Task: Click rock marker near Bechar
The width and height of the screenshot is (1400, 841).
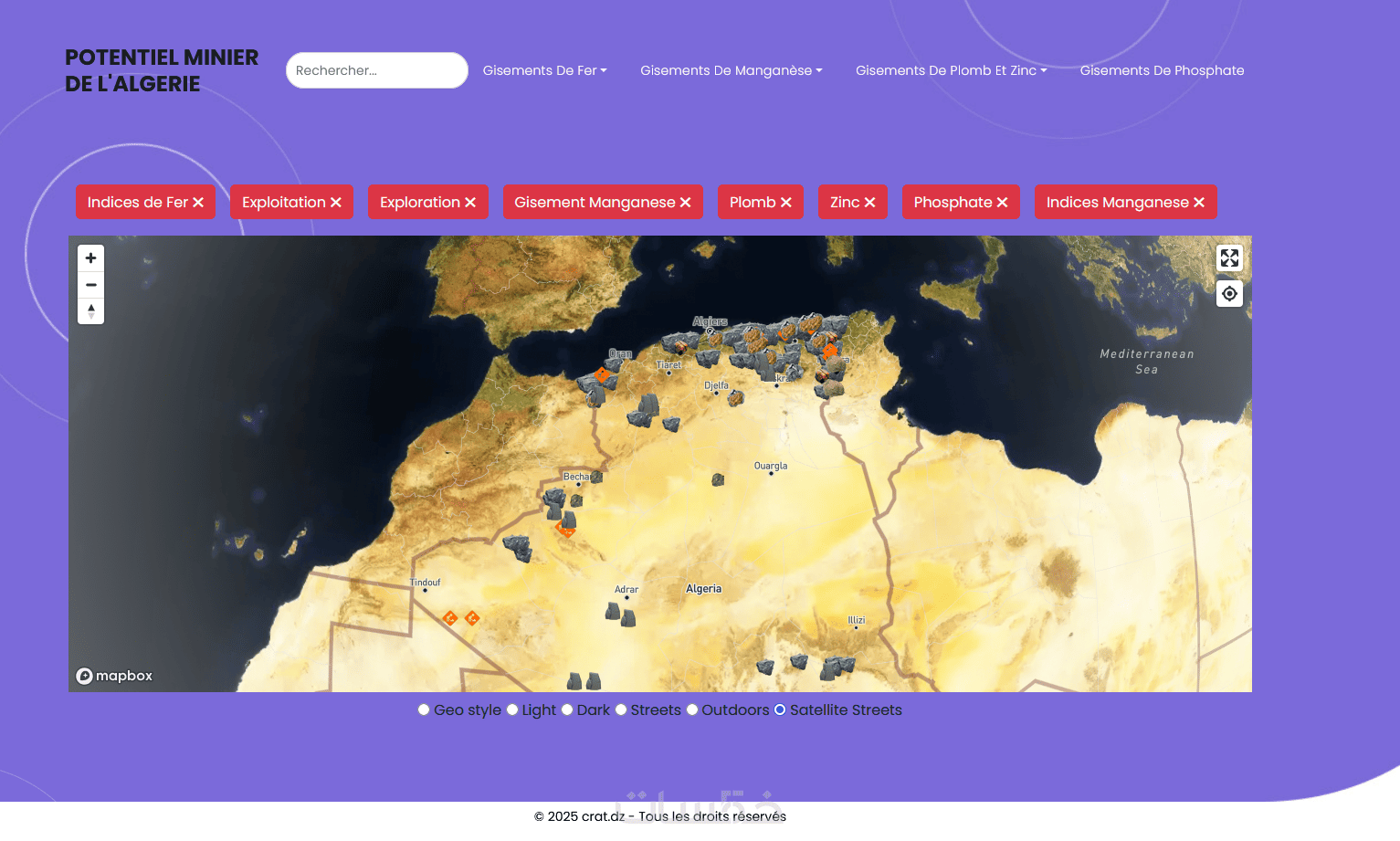Action: coord(596,477)
